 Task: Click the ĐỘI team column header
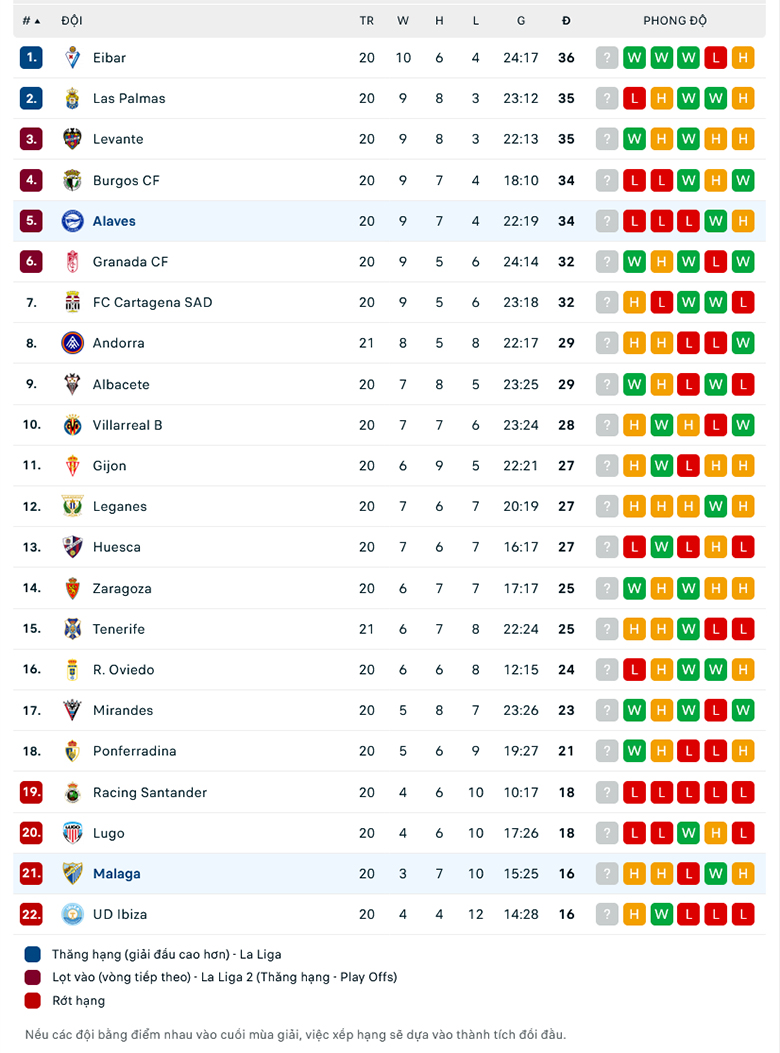(x=72, y=21)
